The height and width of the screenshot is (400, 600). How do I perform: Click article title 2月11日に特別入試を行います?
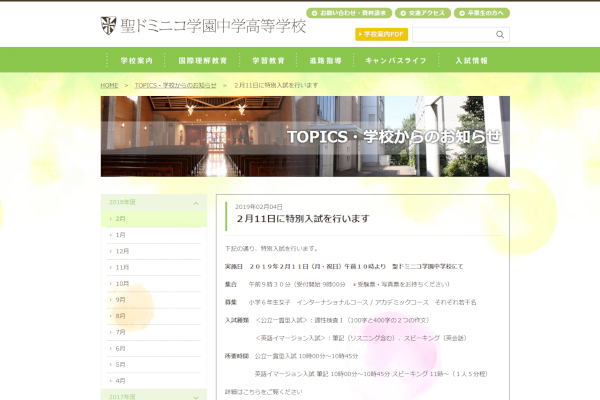pyautogui.click(x=303, y=219)
